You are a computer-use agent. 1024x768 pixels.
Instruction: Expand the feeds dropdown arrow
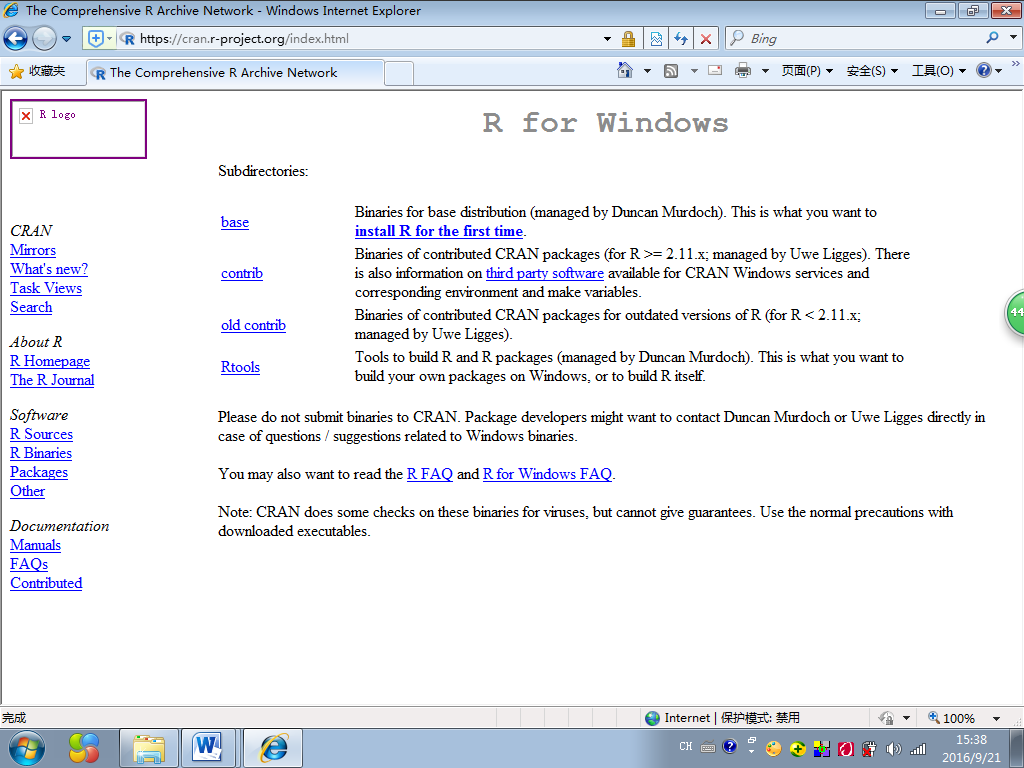(694, 71)
